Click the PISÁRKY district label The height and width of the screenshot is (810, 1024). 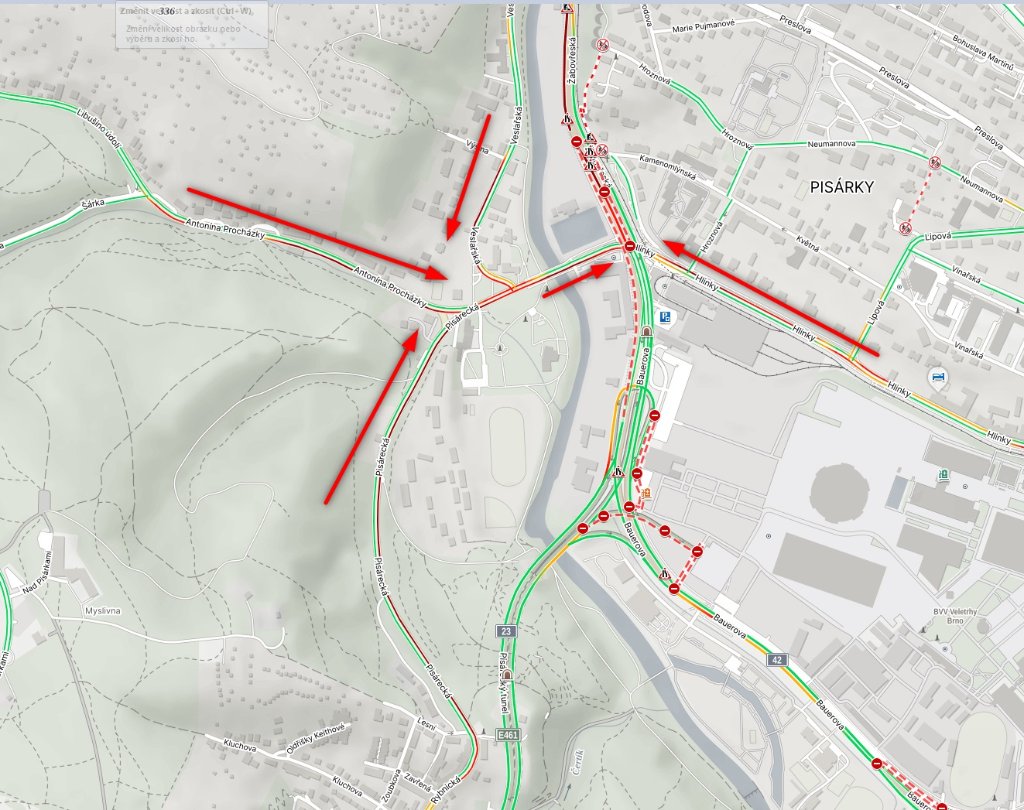pyautogui.click(x=841, y=187)
